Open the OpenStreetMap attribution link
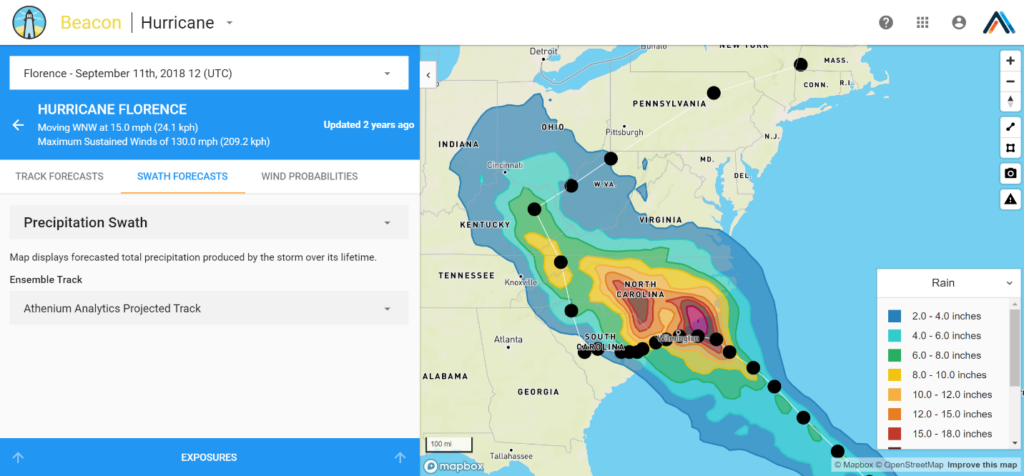Viewport: 1024px width, 476px height. (x=909, y=465)
